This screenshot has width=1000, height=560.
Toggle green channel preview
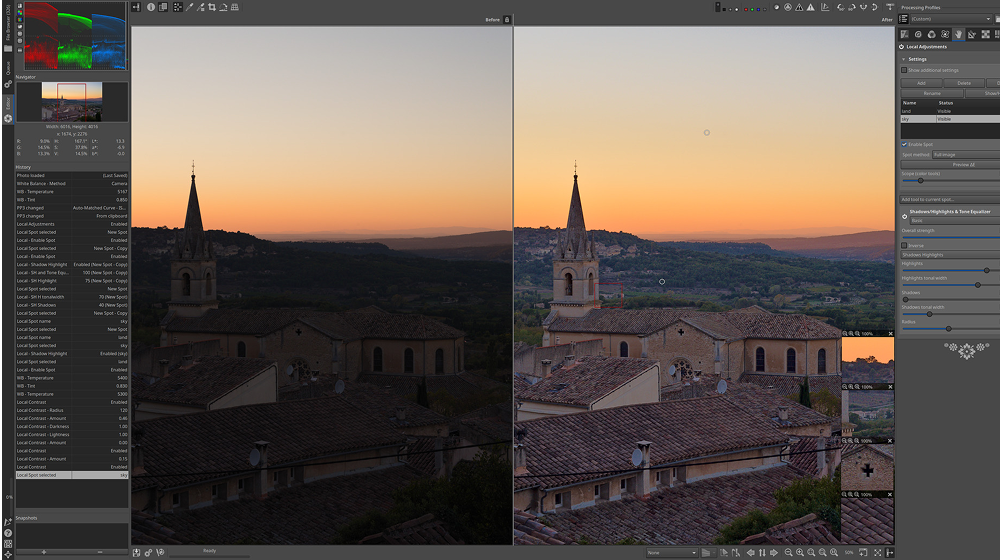pos(751,10)
